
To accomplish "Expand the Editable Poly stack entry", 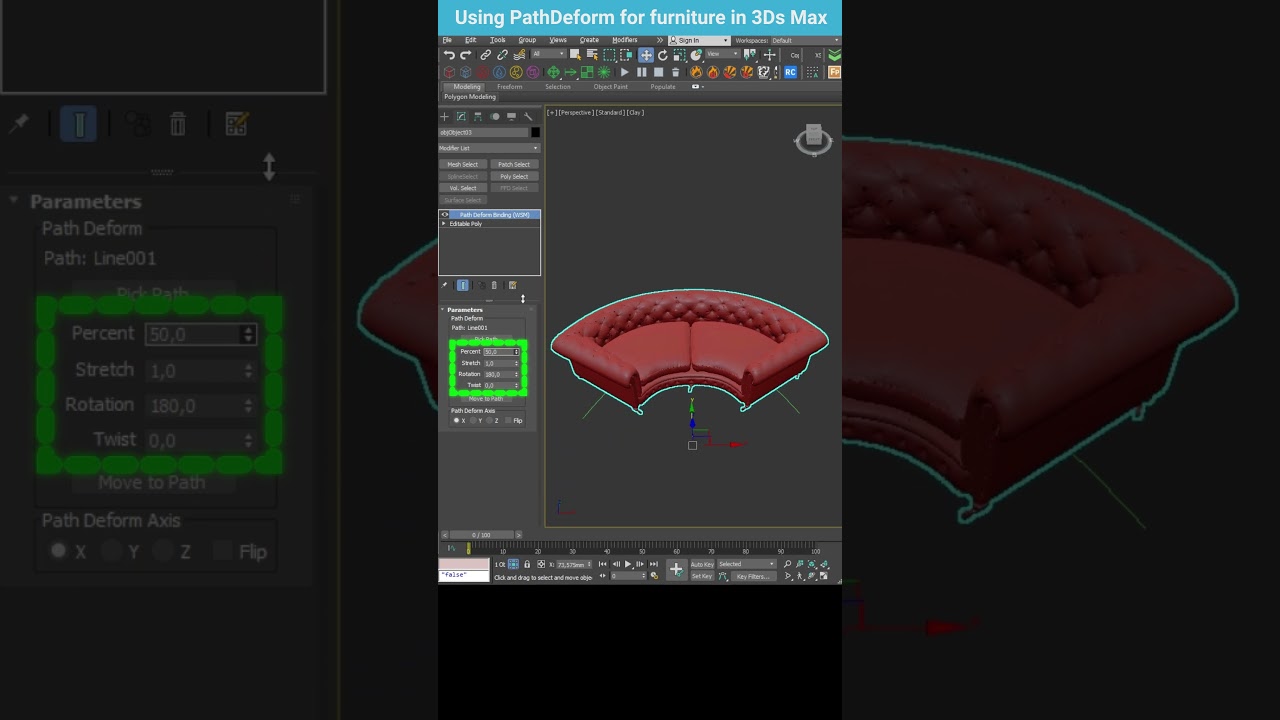I will [x=444, y=223].
